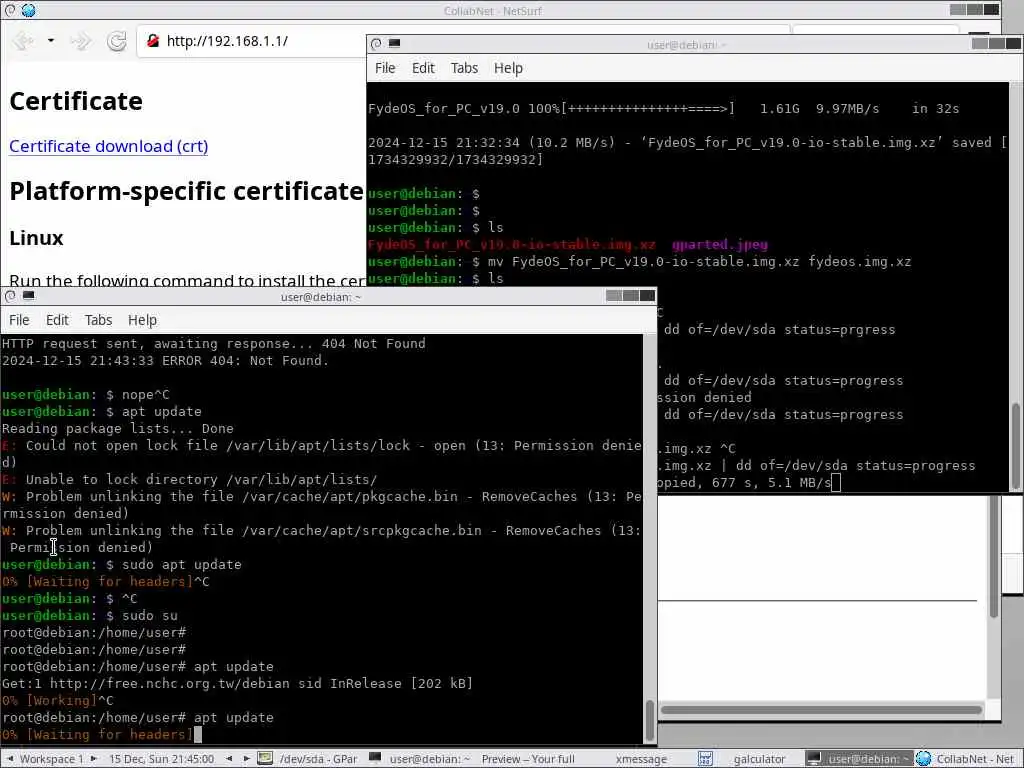Switch to /dev/sda - GParted taskbar entry
Viewport: 1024px width, 768px height.
[x=318, y=759]
